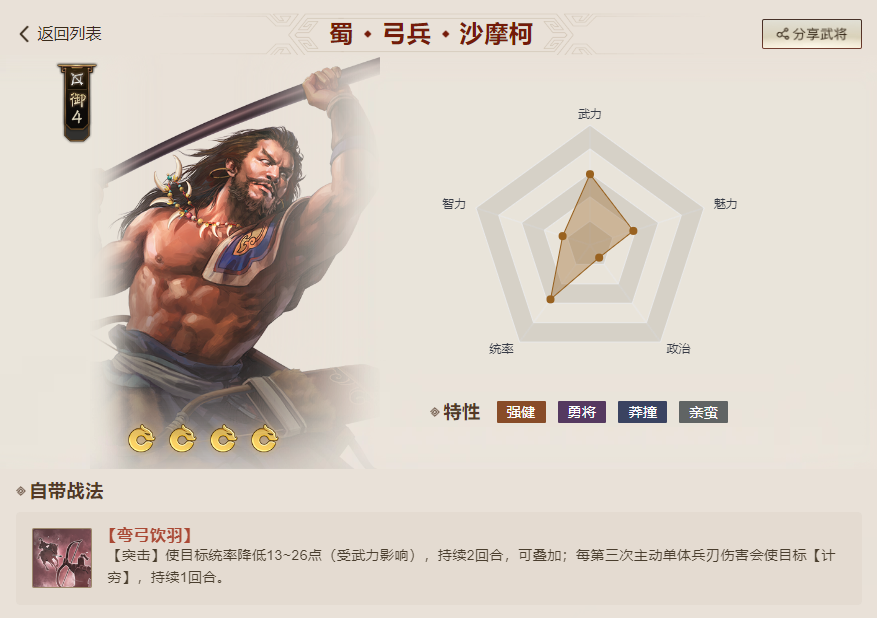Click the back arrow chevron icon

23,34
